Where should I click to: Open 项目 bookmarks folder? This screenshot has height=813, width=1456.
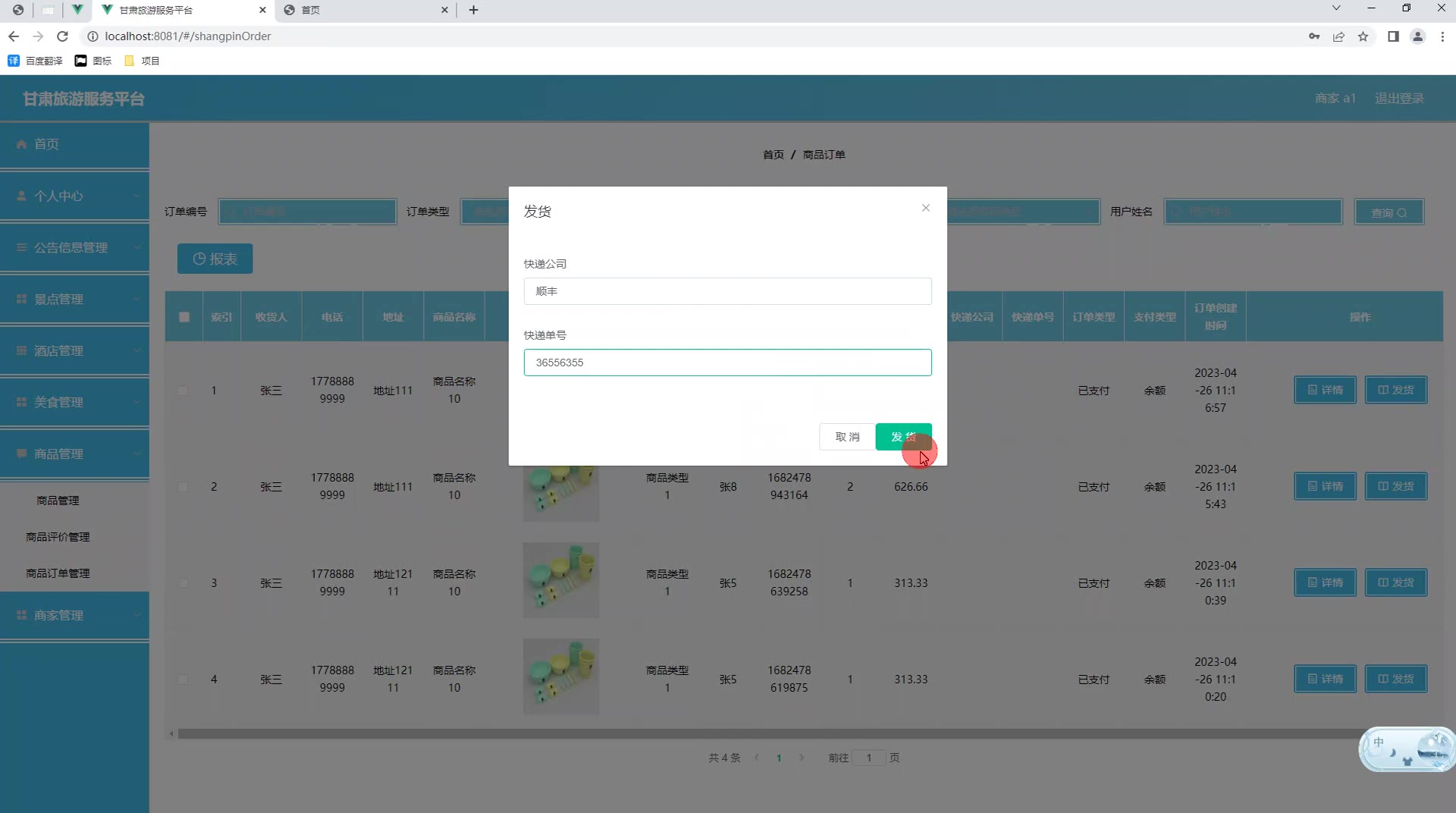pos(142,61)
